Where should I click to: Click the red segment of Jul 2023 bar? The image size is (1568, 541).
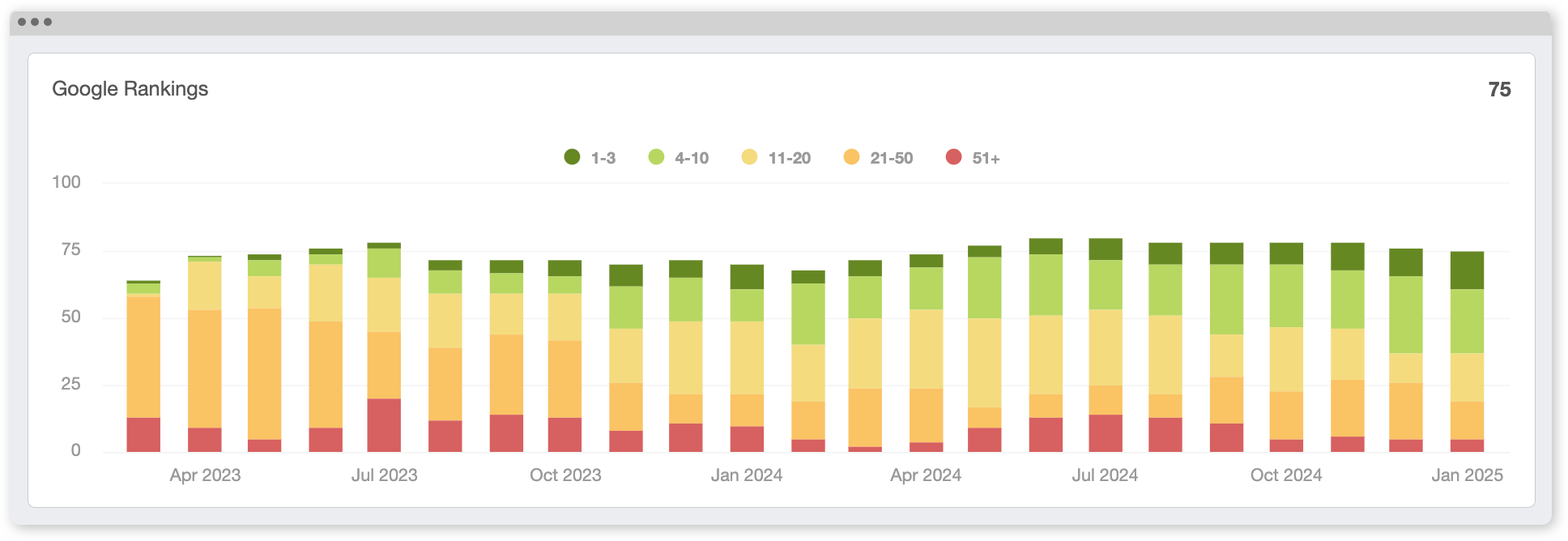[384, 424]
